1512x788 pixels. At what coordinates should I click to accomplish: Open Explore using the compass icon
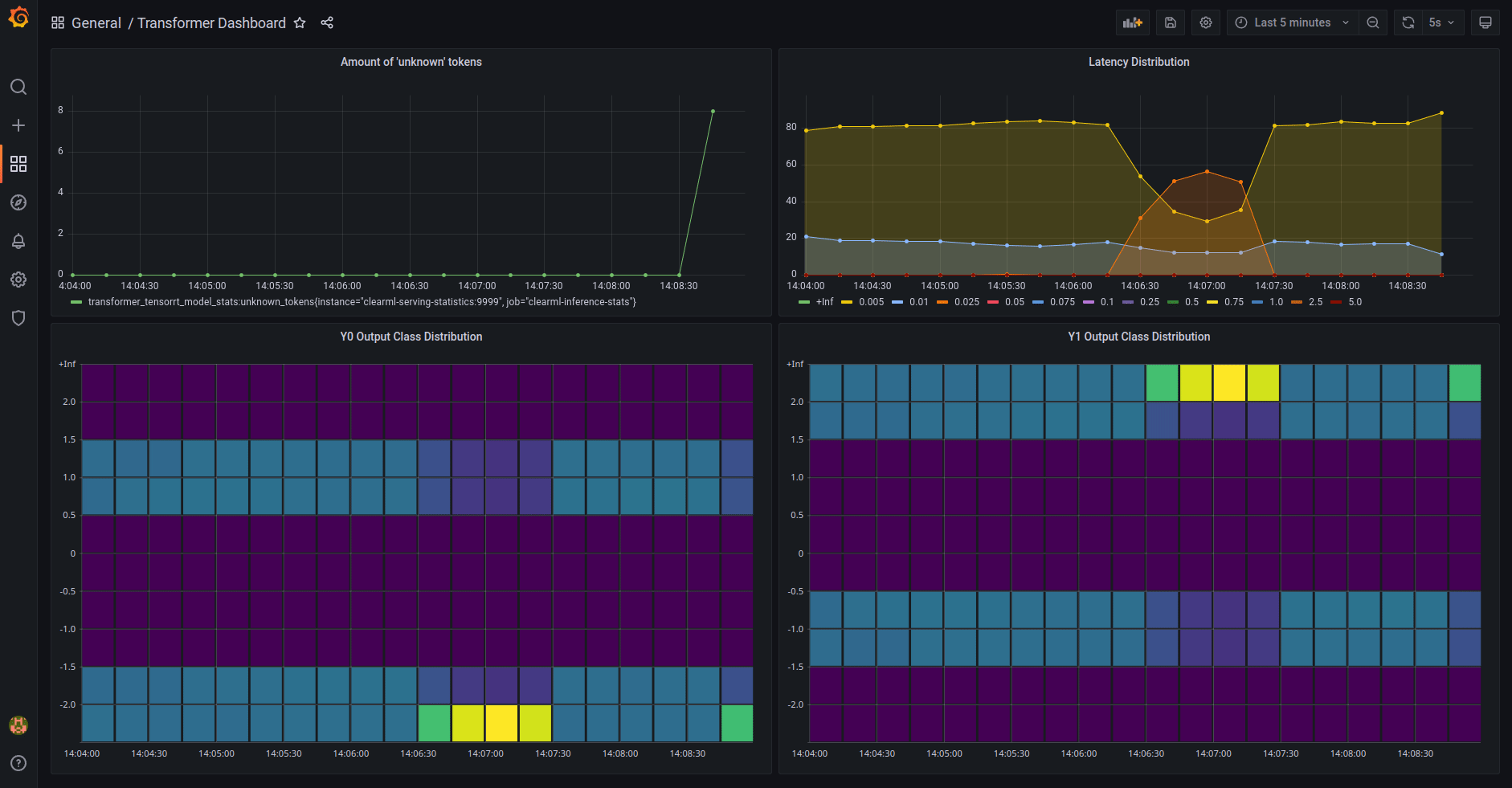18,202
